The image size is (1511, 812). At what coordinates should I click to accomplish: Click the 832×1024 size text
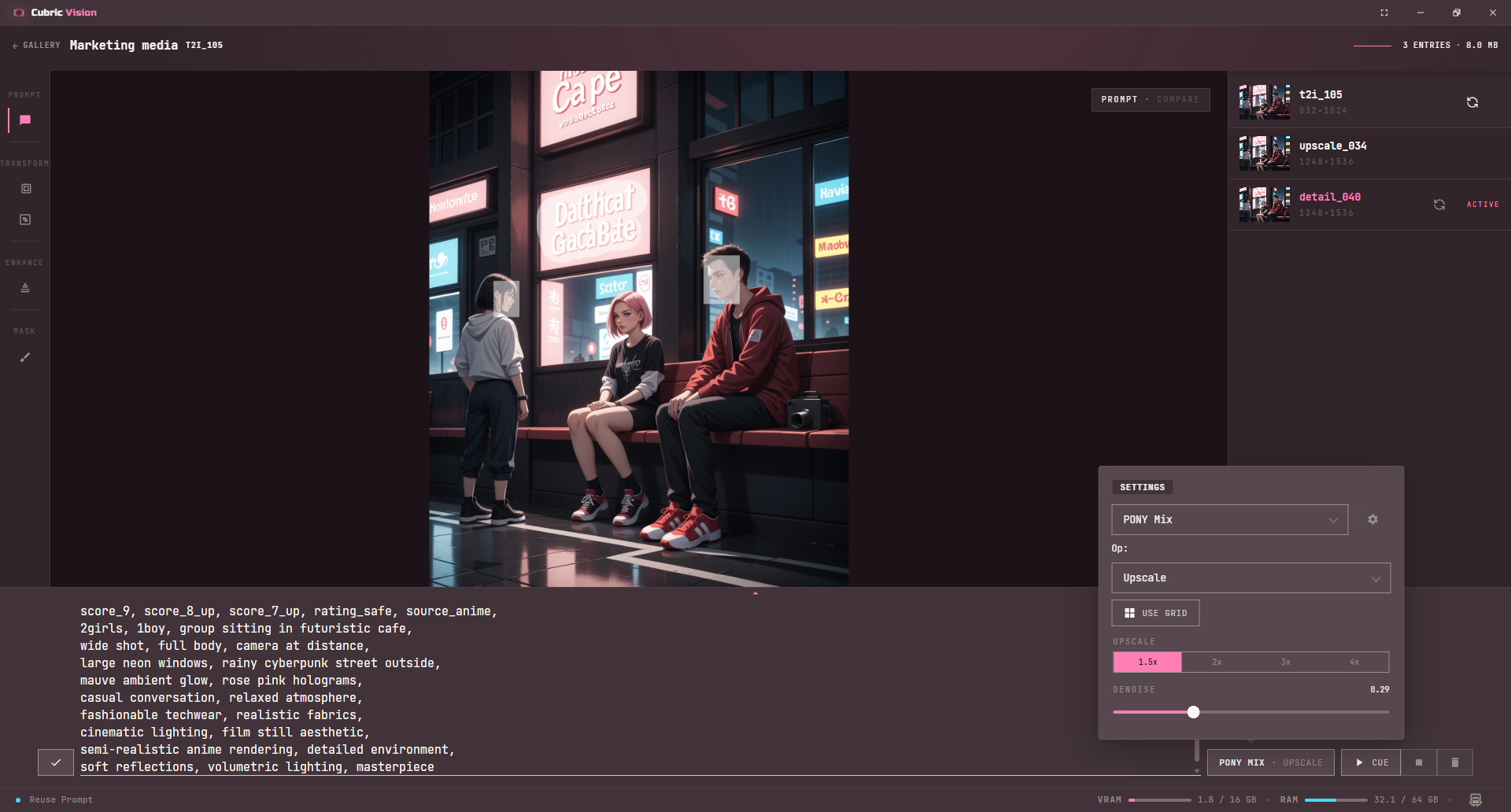(x=1323, y=111)
